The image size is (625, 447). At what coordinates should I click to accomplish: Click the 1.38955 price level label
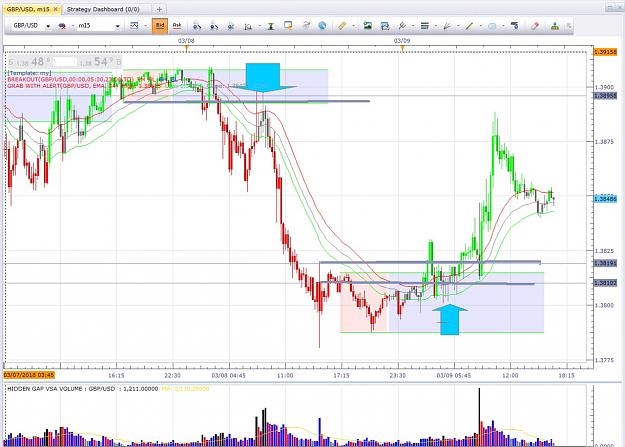pos(605,96)
